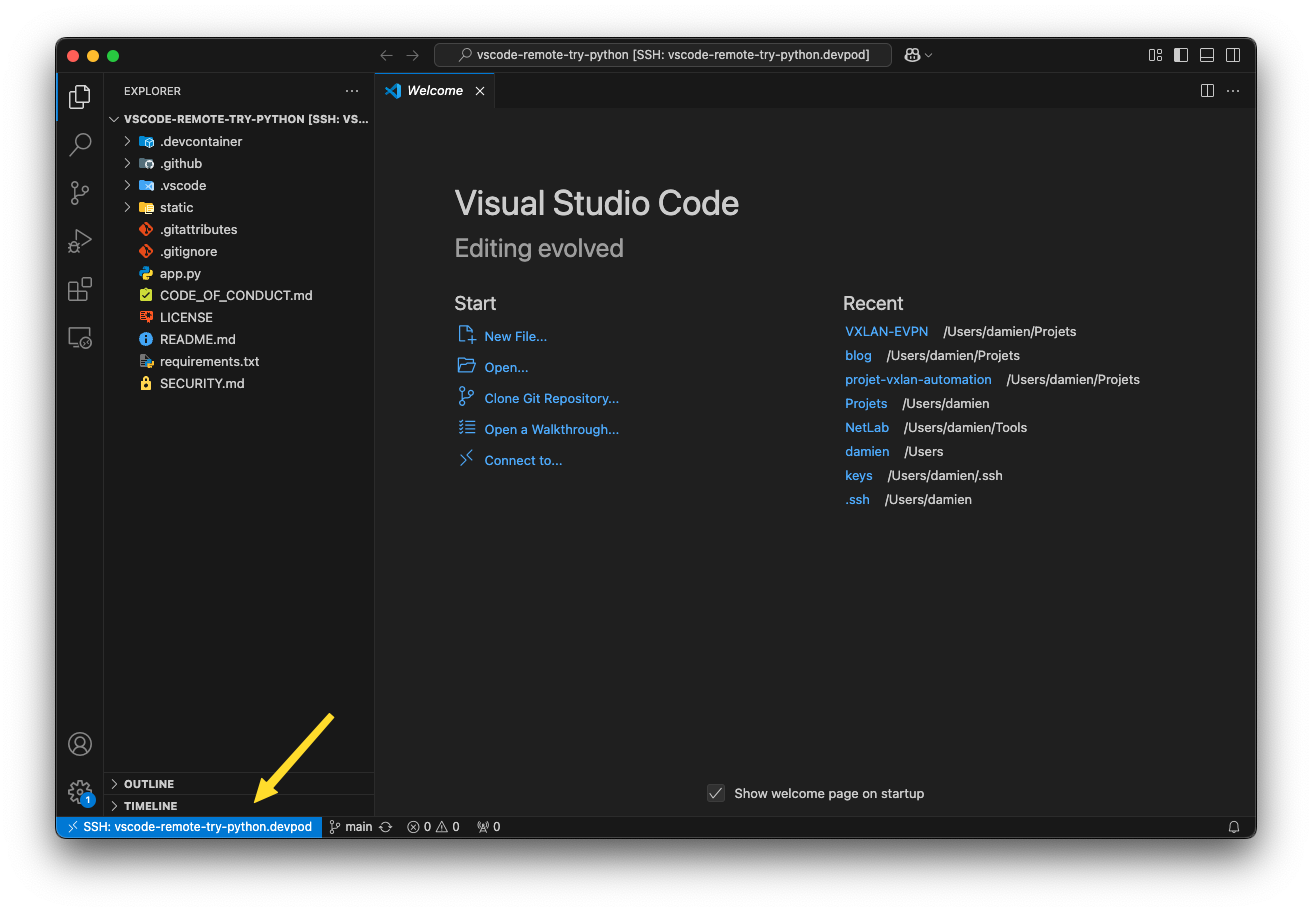Expand the .devcontainer folder
This screenshot has height=912, width=1312.
pos(126,141)
